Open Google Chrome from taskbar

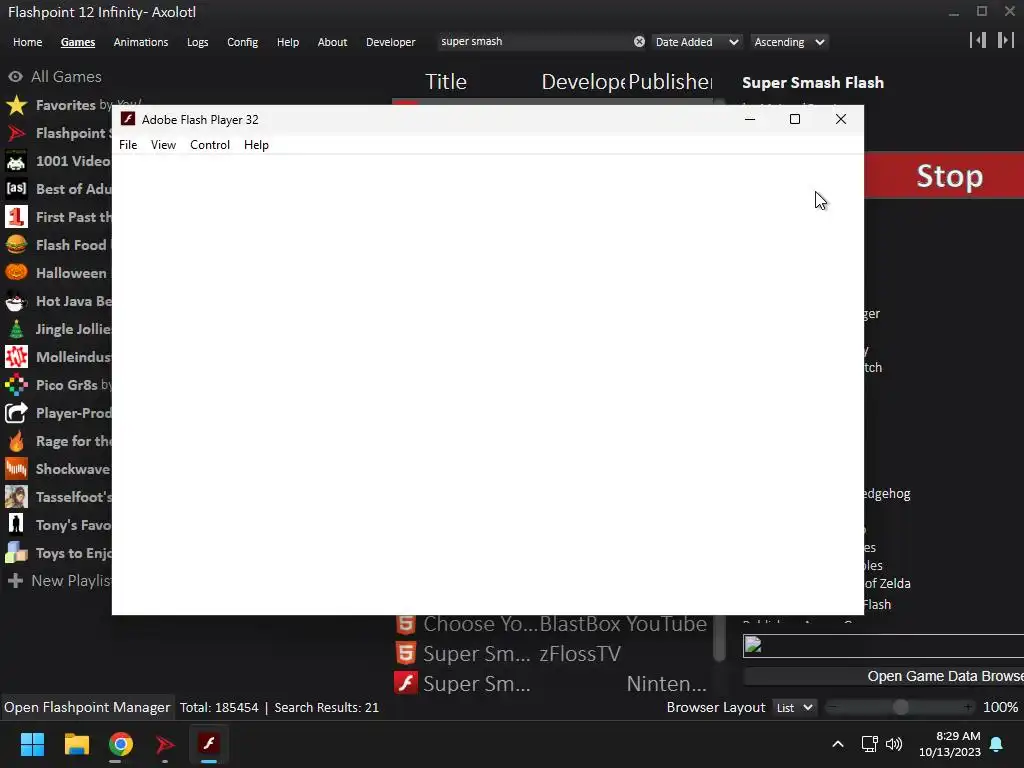pyautogui.click(x=121, y=744)
